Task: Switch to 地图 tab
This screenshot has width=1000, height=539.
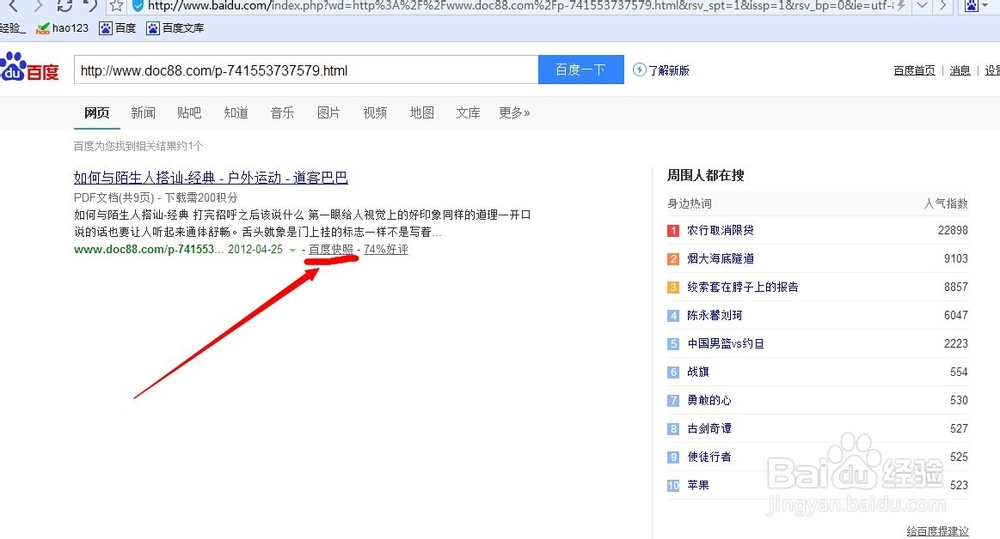Action: 422,113
